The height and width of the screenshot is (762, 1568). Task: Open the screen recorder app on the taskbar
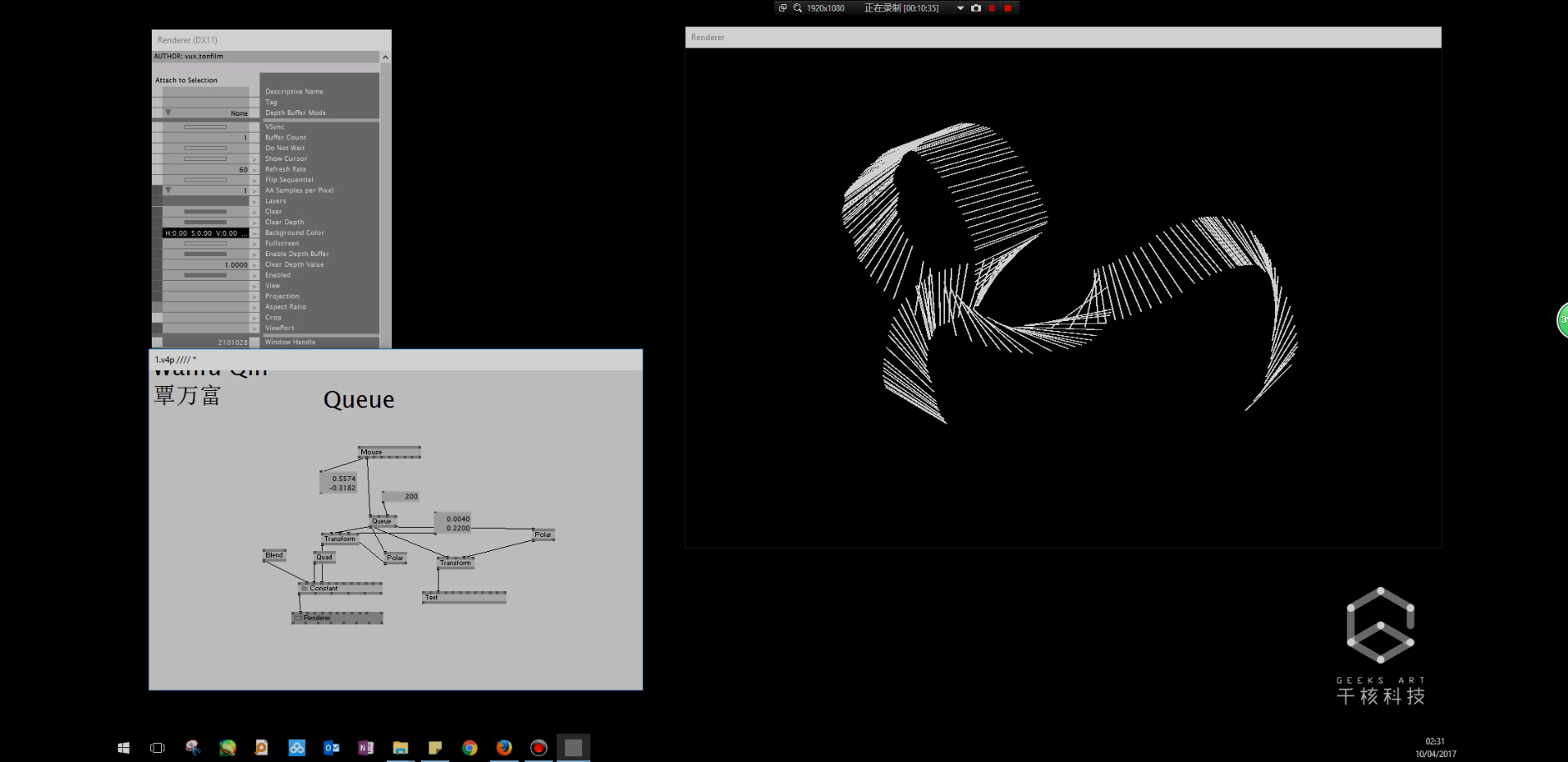coord(539,747)
